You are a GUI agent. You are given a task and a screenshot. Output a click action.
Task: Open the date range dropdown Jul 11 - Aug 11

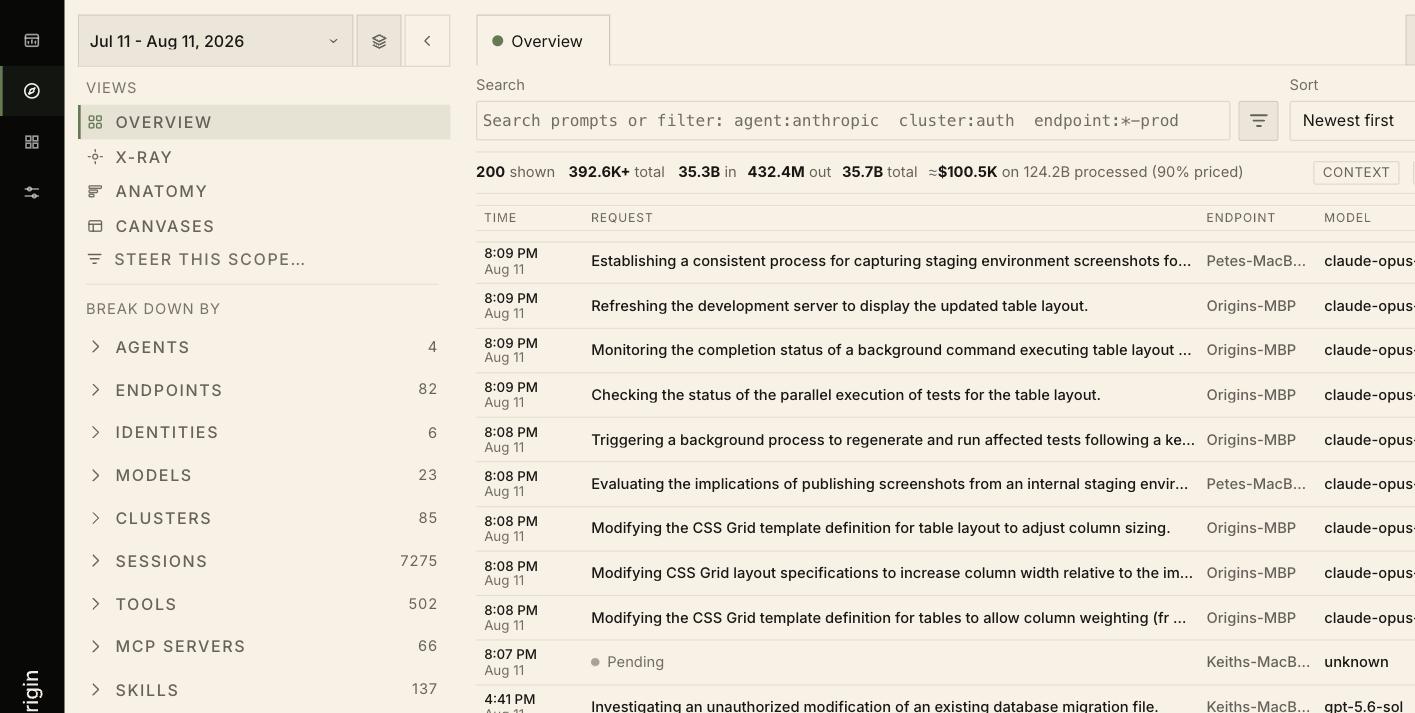[x=215, y=41]
